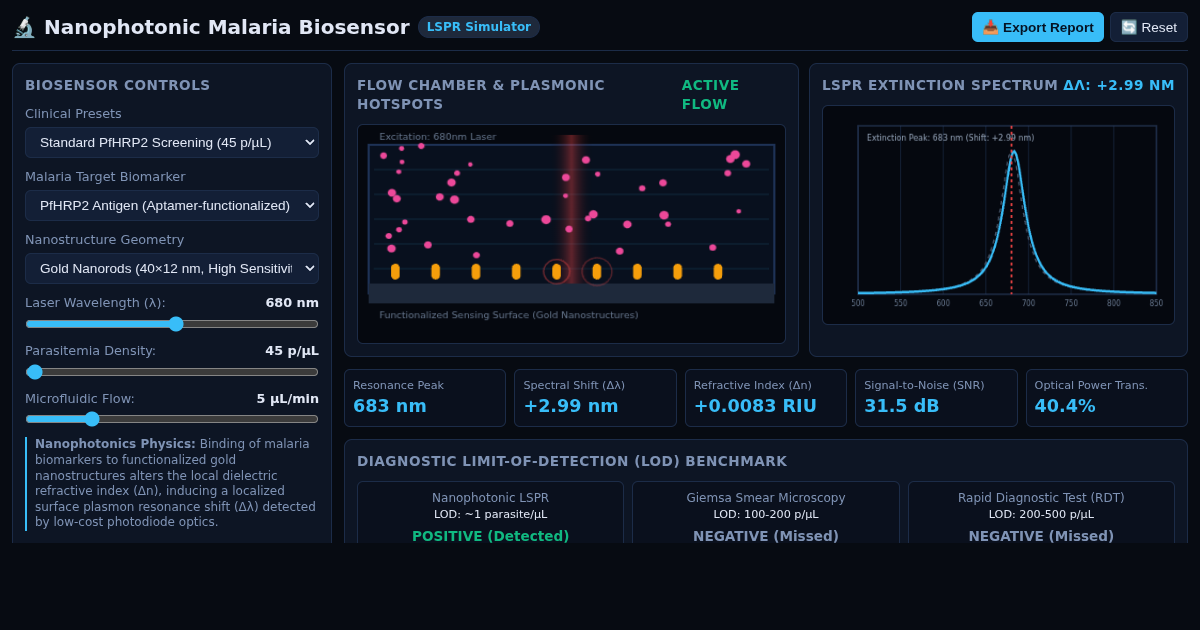Click the LOD: ~1 parasite/µL text
The height and width of the screenshot is (630, 1200).
[x=490, y=515]
